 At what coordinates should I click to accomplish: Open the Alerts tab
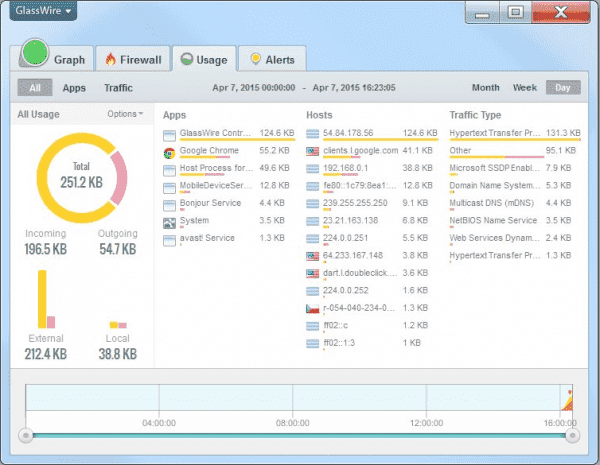[x=272, y=59]
